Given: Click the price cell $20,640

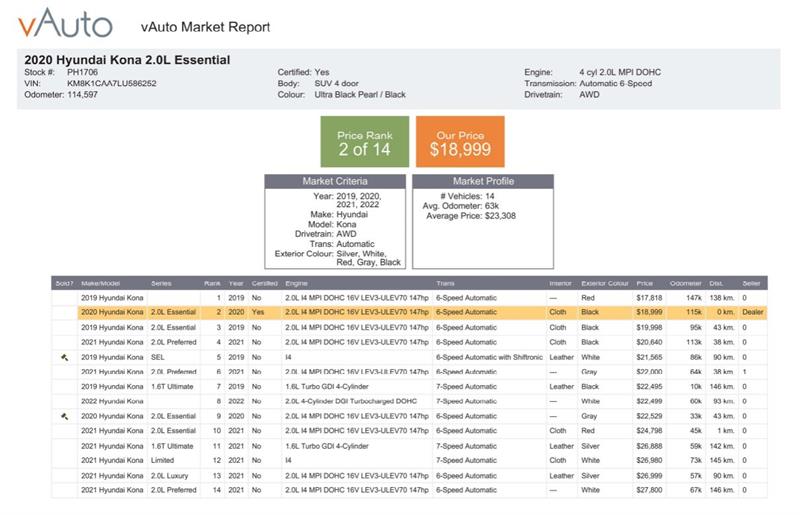Looking at the screenshot, I should tap(649, 342).
